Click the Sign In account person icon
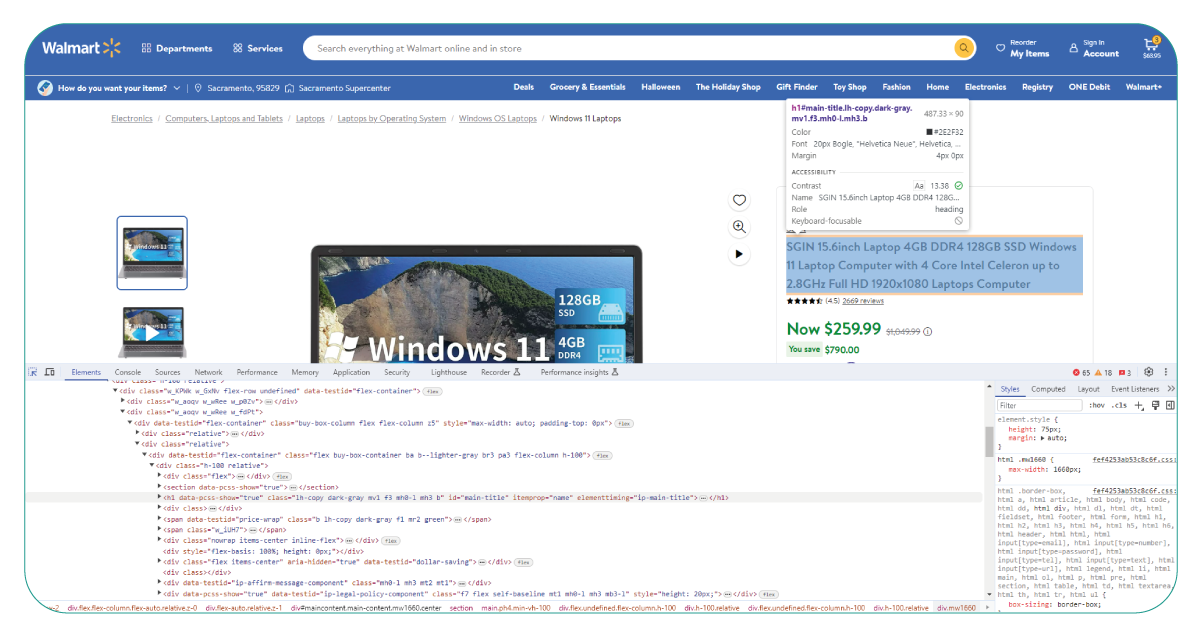Viewport: 1203px width, 634px height. pyautogui.click(x=1074, y=48)
